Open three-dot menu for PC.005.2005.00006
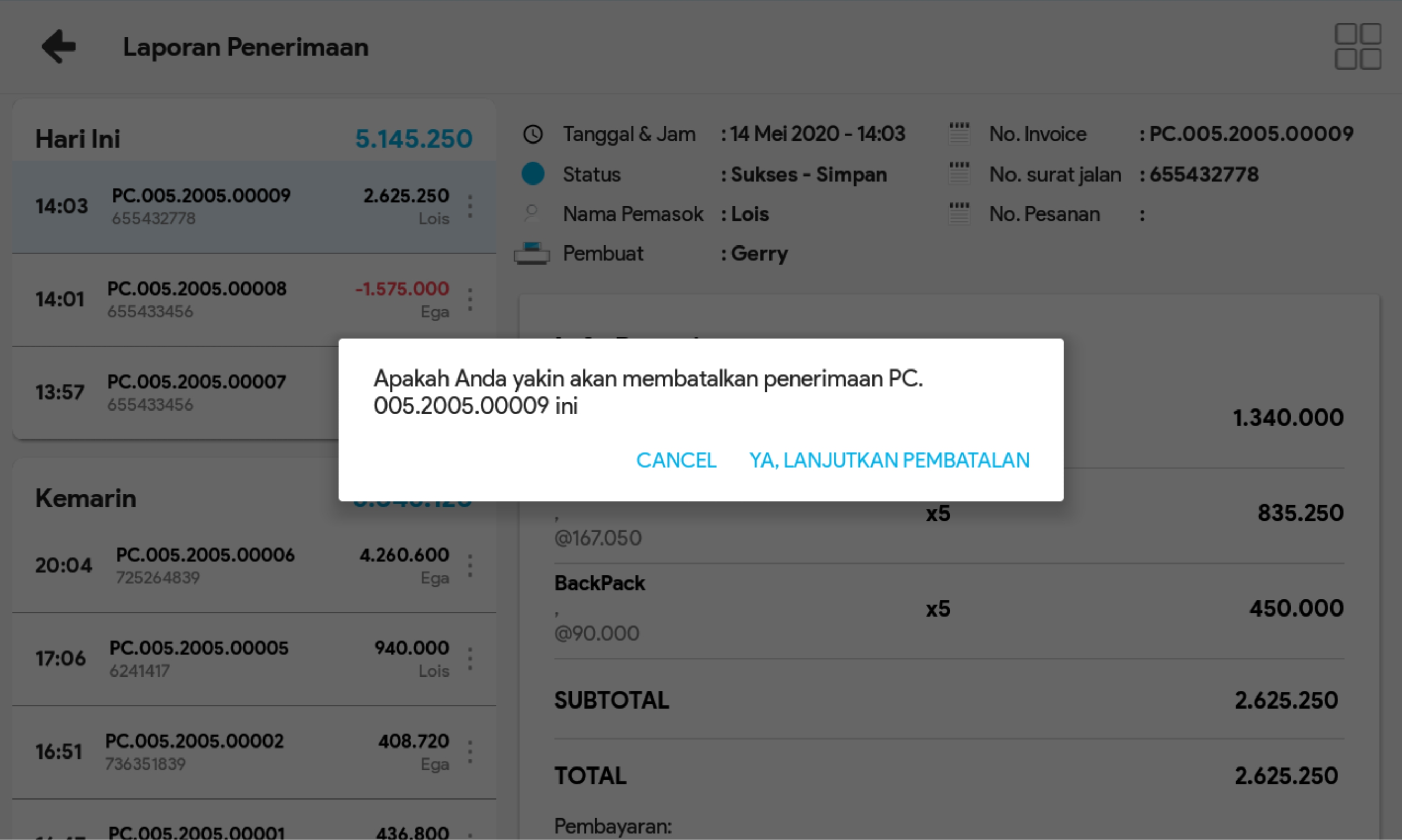 click(470, 566)
